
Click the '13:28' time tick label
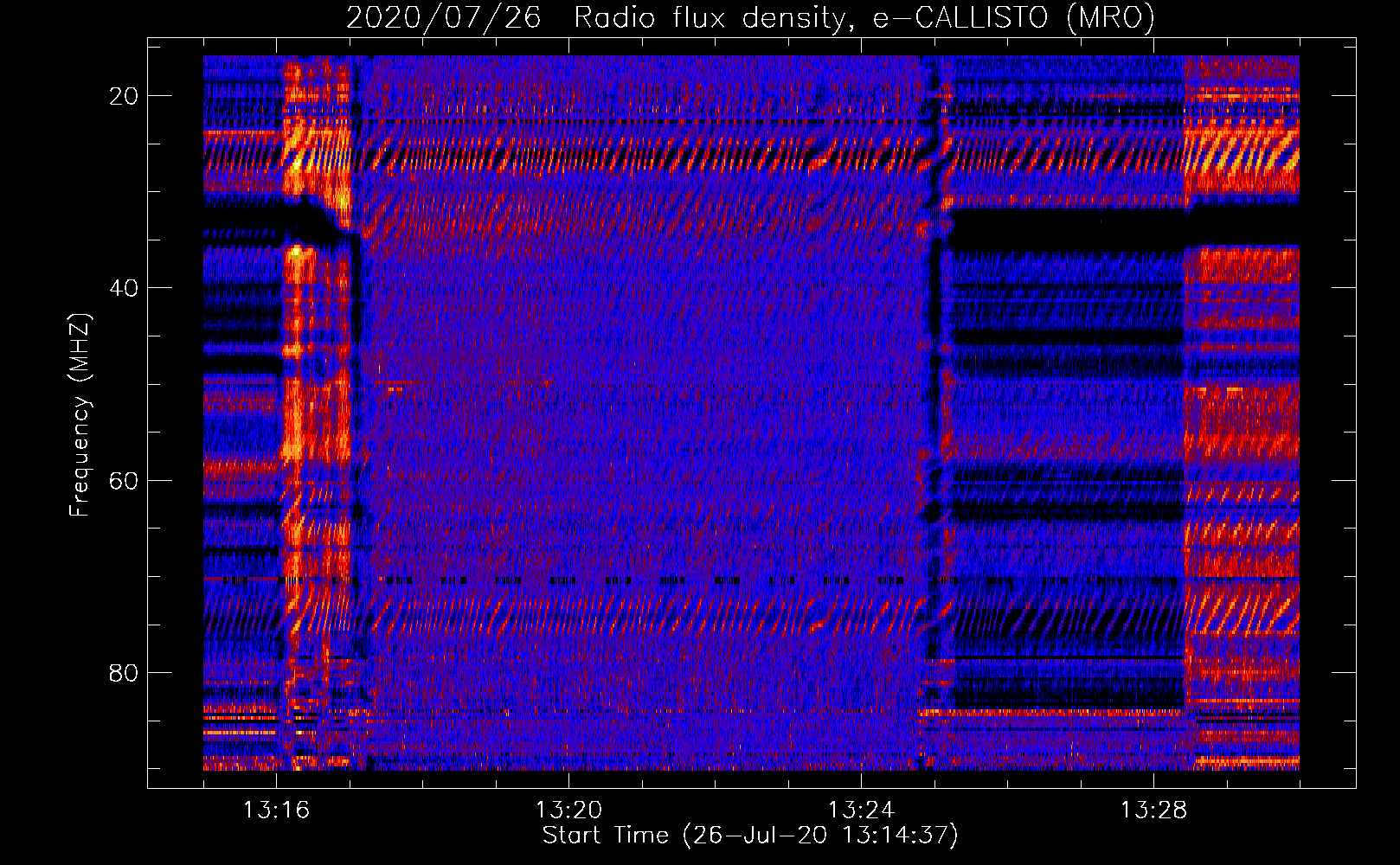pyautogui.click(x=1153, y=810)
